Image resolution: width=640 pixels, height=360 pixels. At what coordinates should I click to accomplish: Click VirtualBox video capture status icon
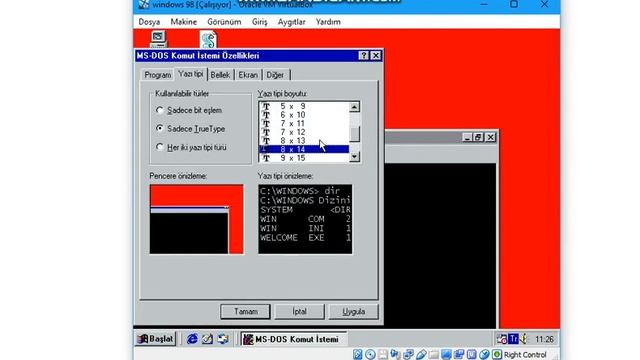pyautogui.click(x=459, y=354)
